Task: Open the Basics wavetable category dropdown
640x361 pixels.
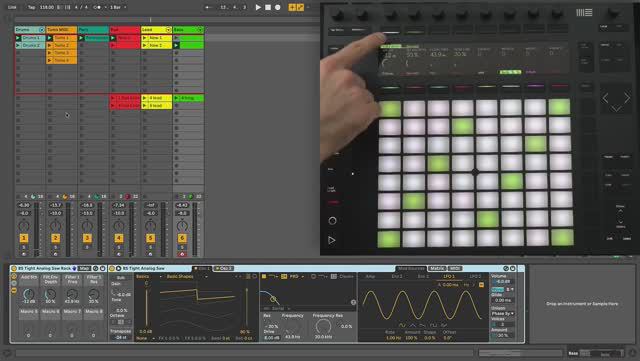Action: coord(149,276)
